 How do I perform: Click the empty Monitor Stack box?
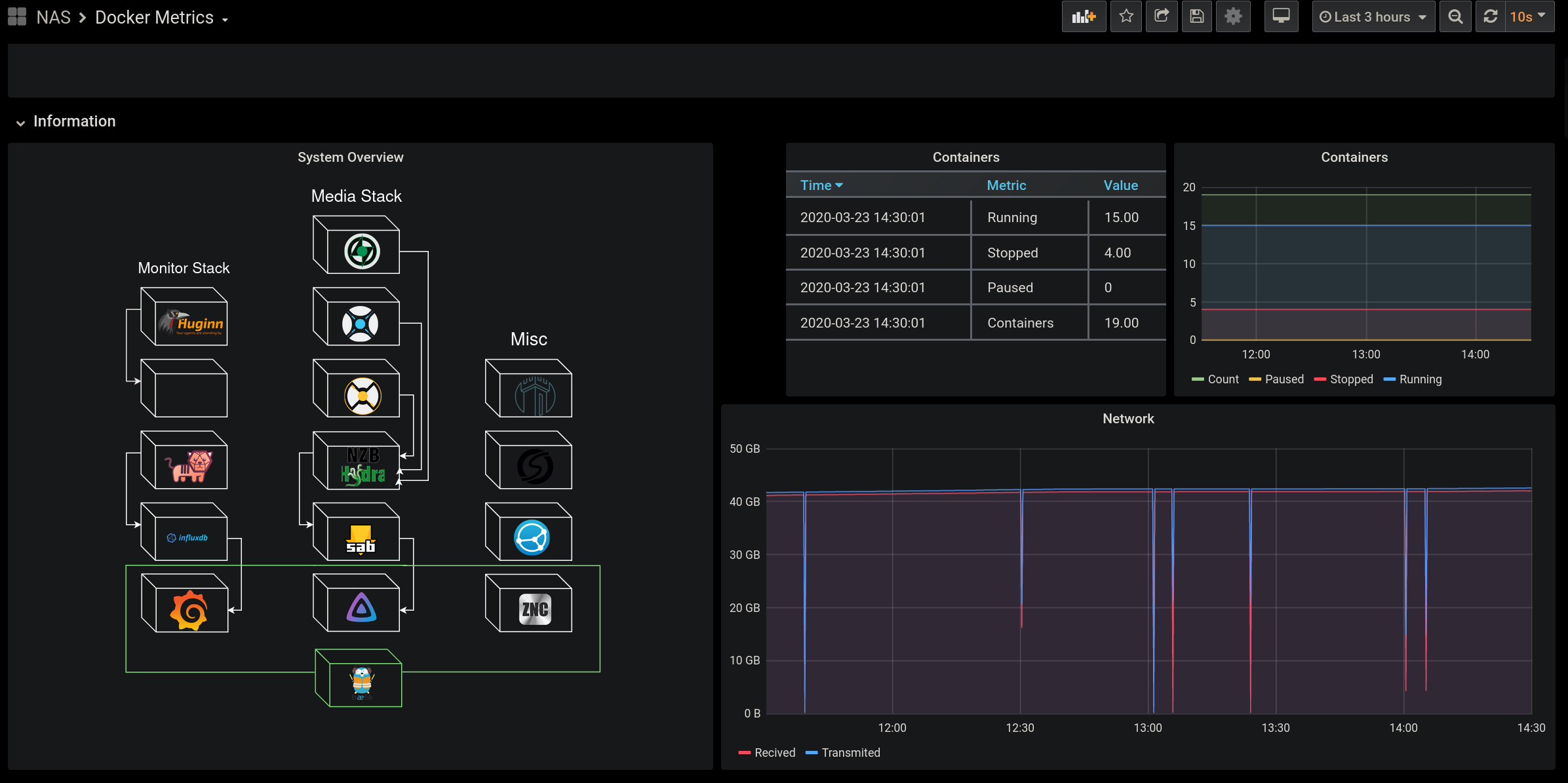pos(184,388)
